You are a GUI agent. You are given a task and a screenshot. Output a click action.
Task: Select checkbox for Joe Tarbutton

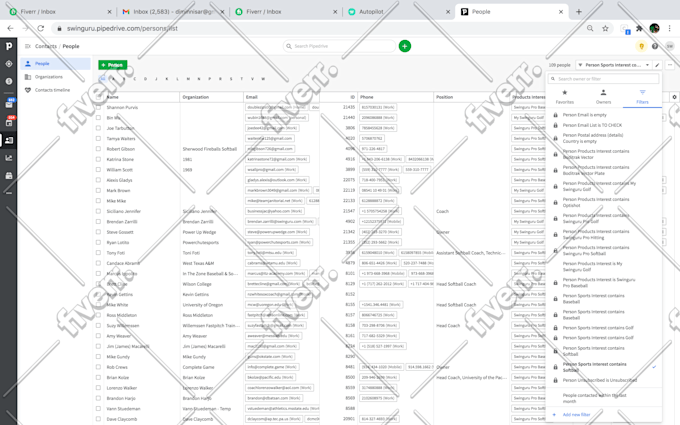click(98, 128)
